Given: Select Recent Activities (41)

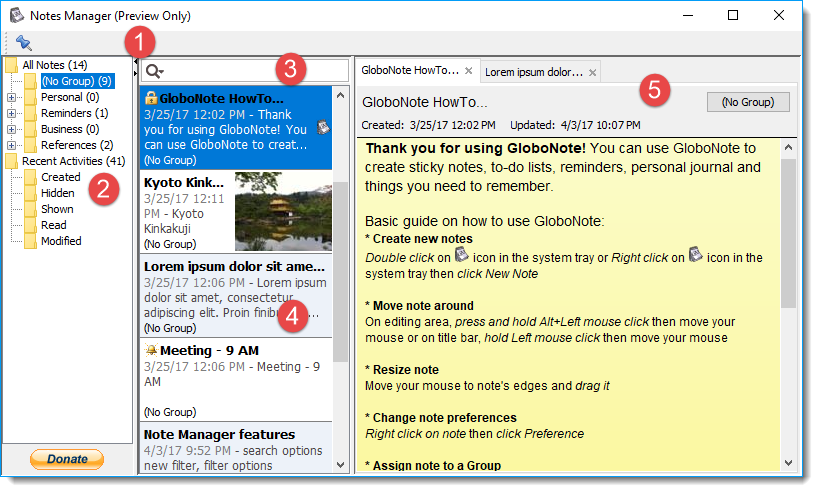Looking at the screenshot, I should point(74,161).
